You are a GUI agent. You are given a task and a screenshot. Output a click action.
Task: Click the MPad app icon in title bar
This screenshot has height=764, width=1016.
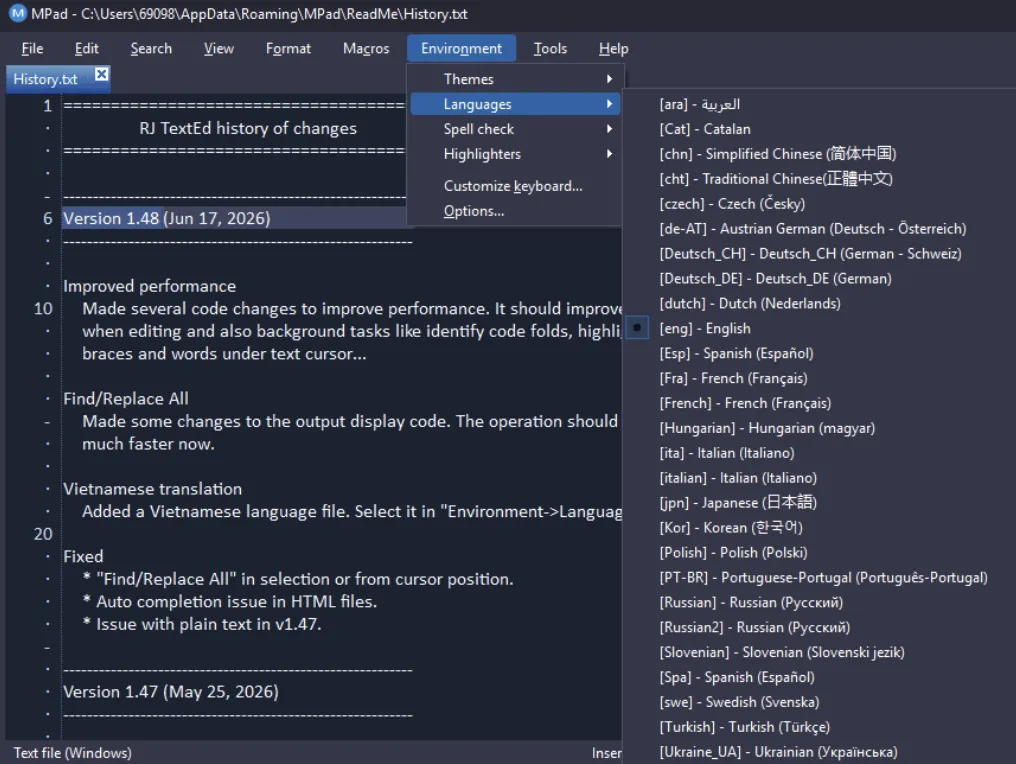tap(17, 13)
